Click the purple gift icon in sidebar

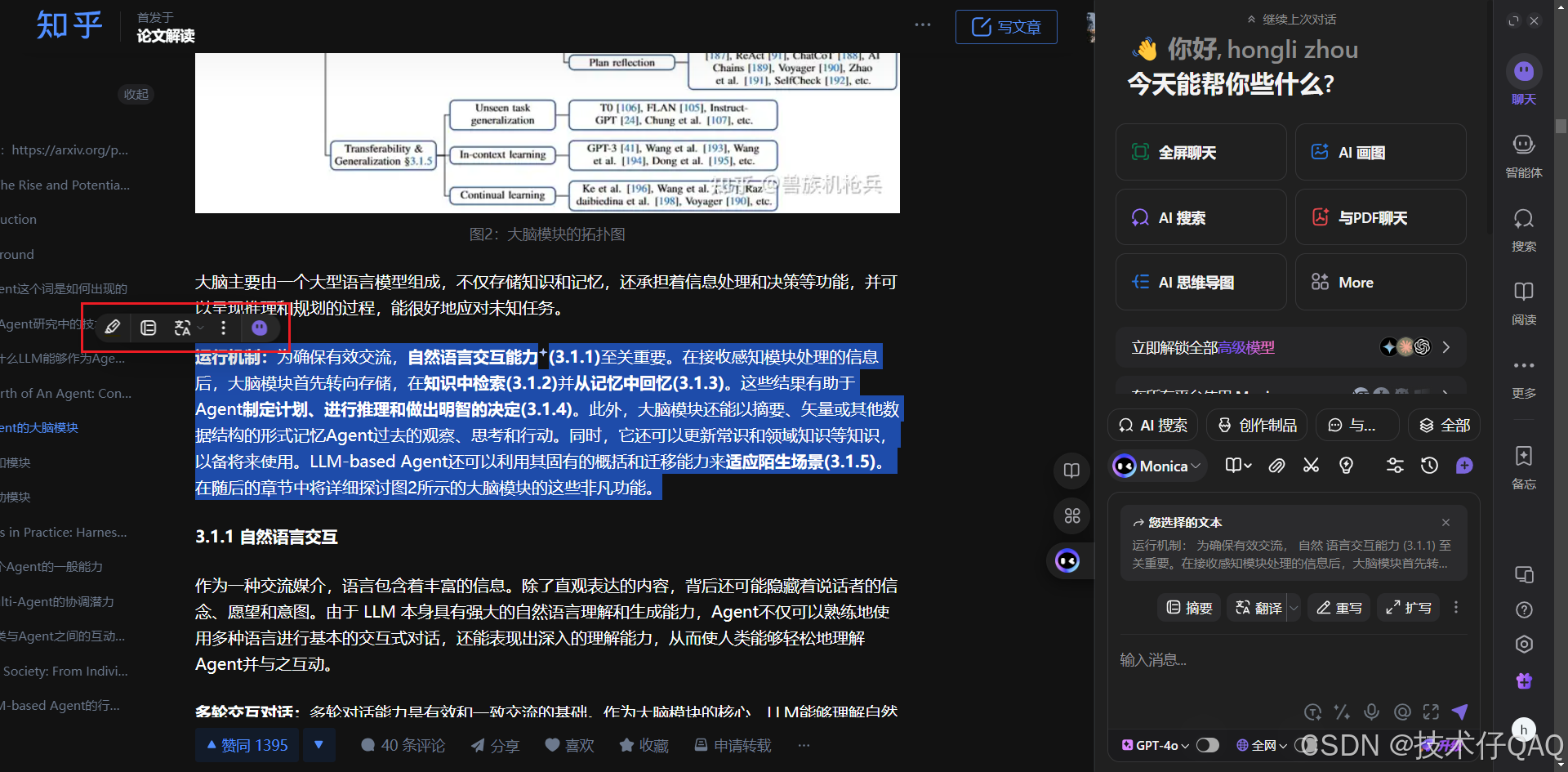(x=1524, y=681)
